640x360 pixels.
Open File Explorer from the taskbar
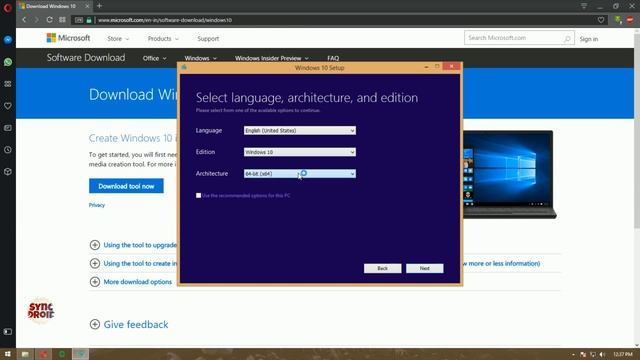pos(25,354)
